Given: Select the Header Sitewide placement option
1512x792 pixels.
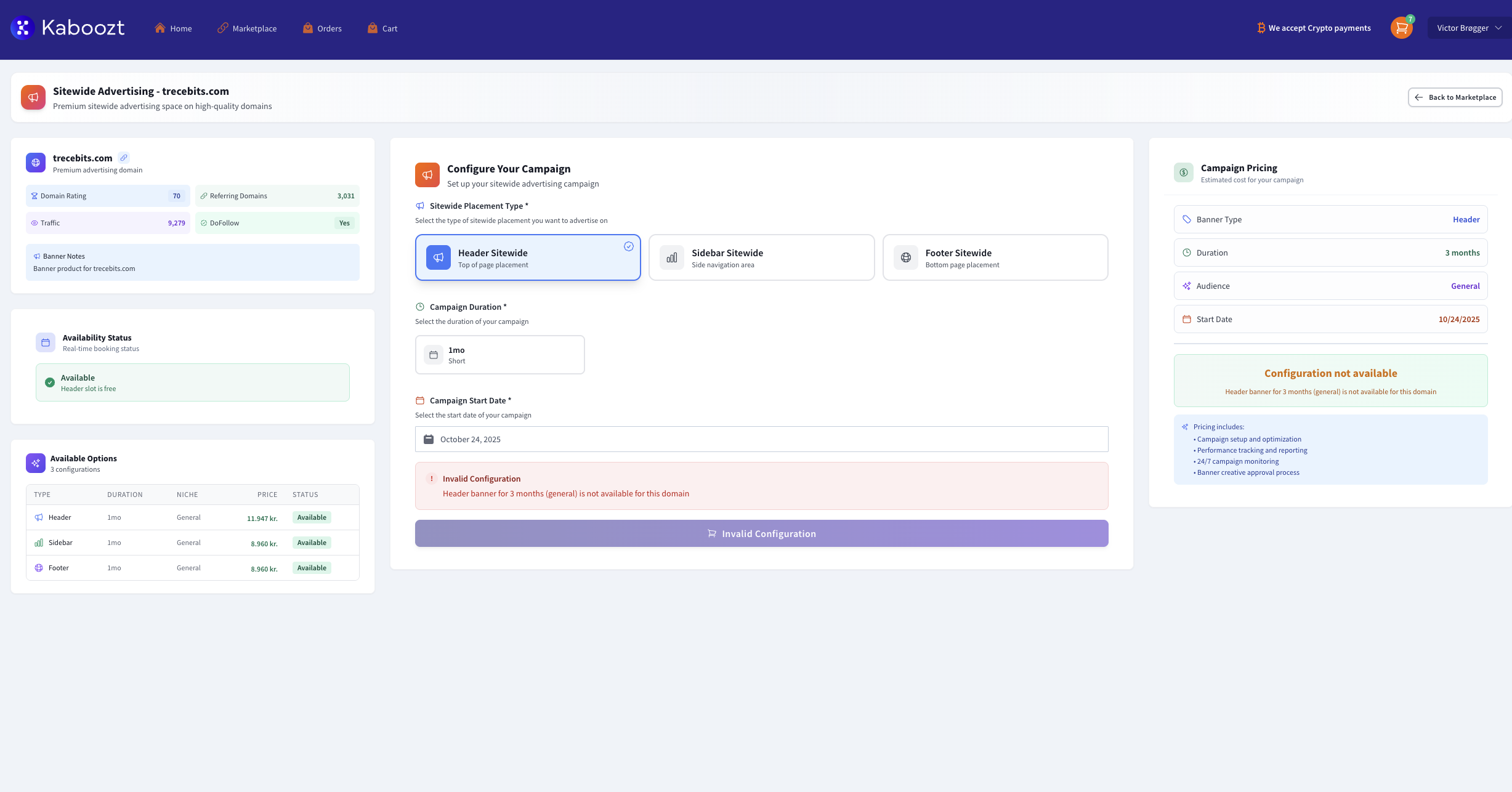Looking at the screenshot, I should point(527,257).
